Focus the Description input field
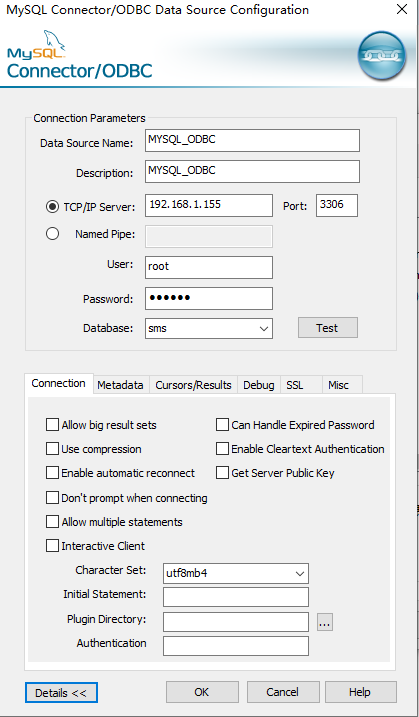Screen dimensions: 419x717 pyautogui.click(x=252, y=171)
